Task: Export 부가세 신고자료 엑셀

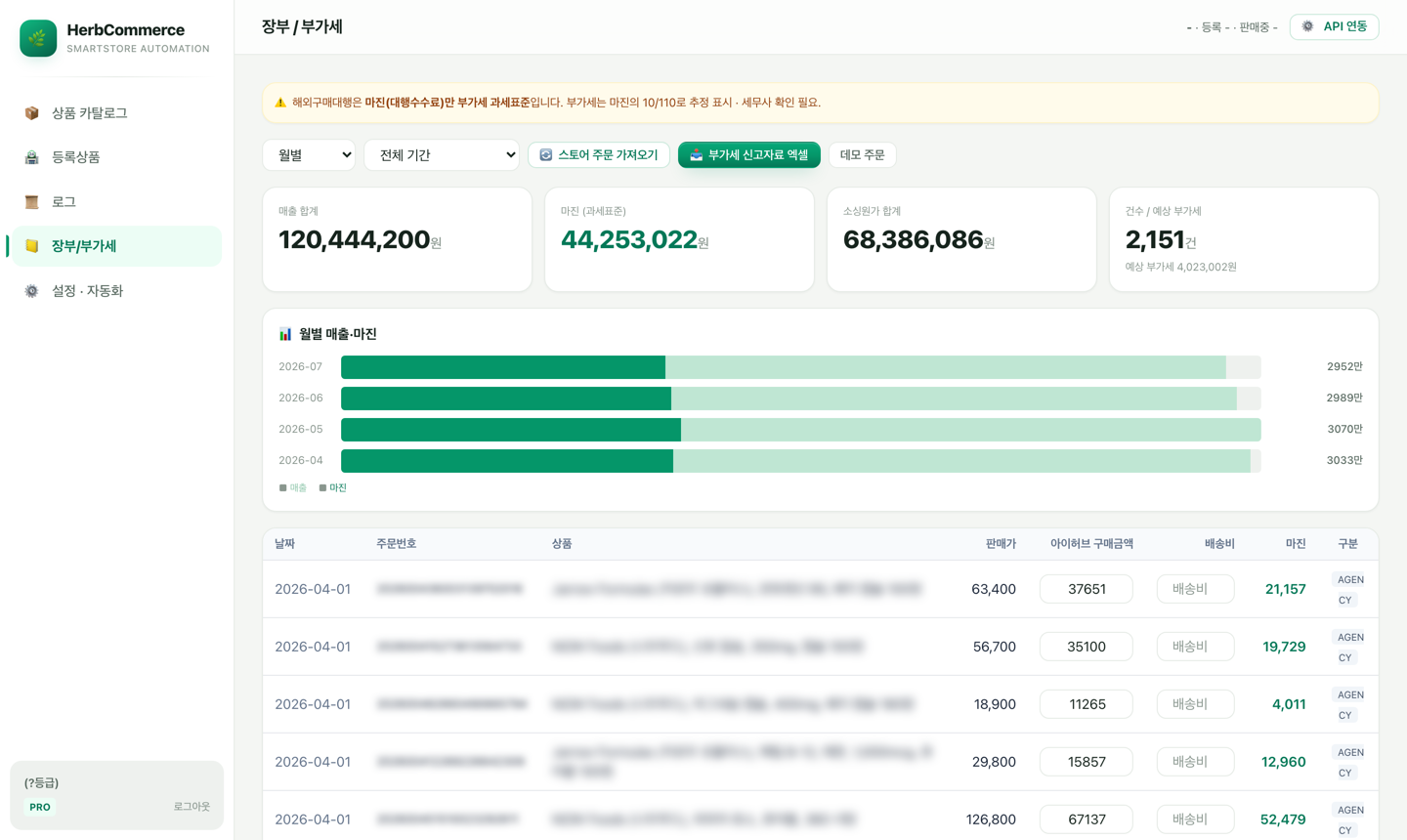Action: click(x=749, y=155)
